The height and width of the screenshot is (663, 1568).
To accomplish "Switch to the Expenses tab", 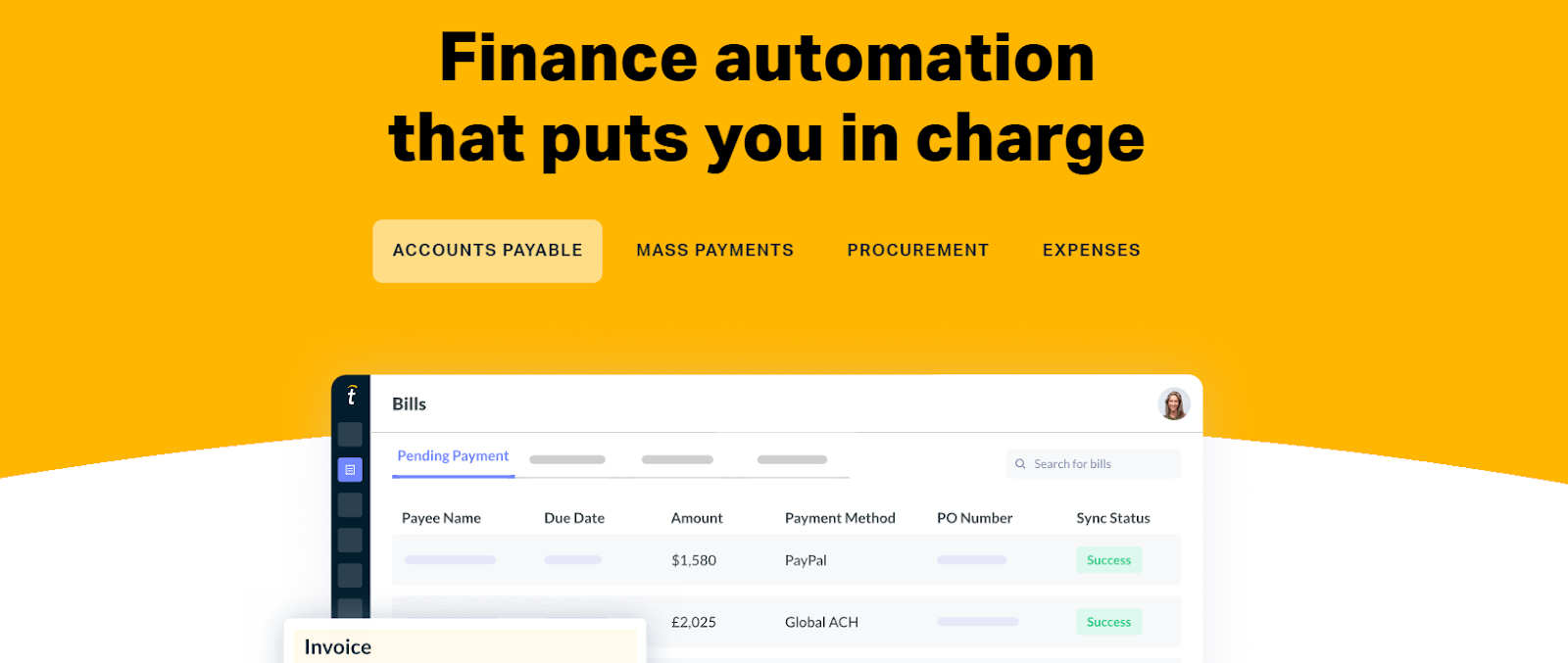I will tap(1092, 251).
